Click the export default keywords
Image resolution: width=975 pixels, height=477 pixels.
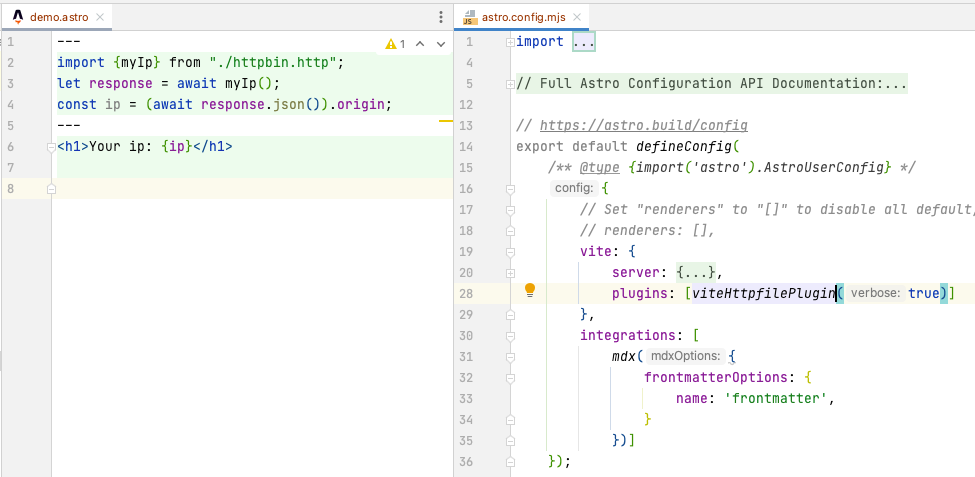pyautogui.click(x=571, y=147)
